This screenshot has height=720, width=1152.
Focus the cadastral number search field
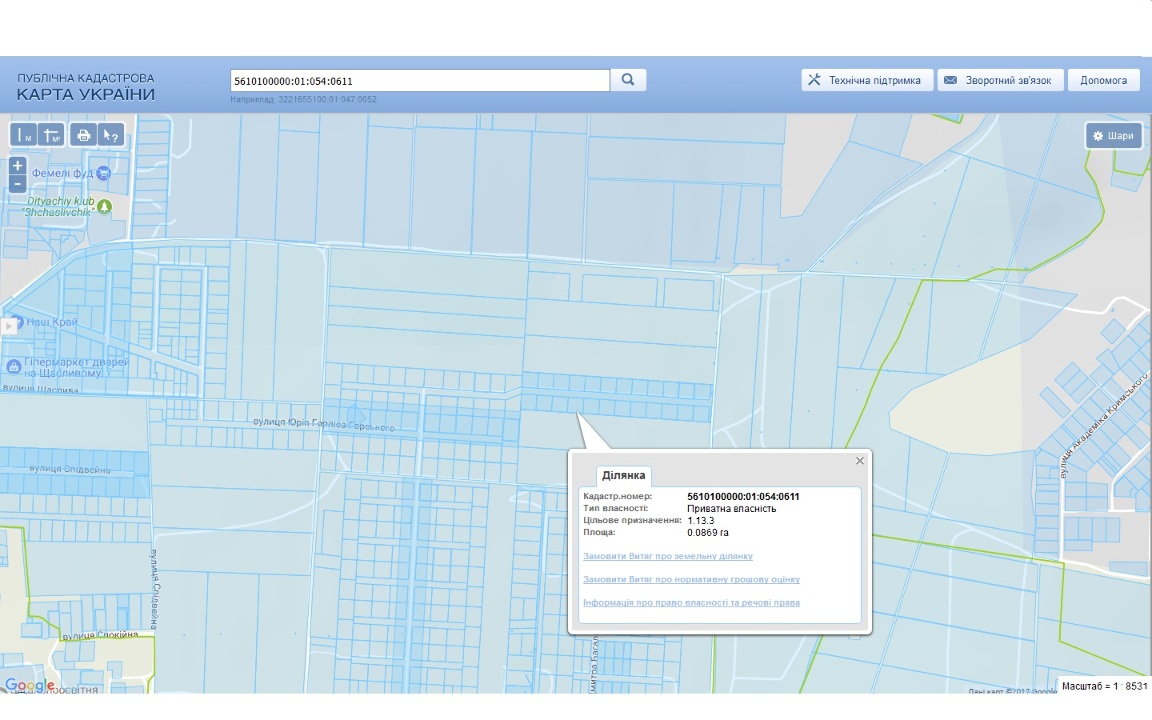click(x=420, y=81)
